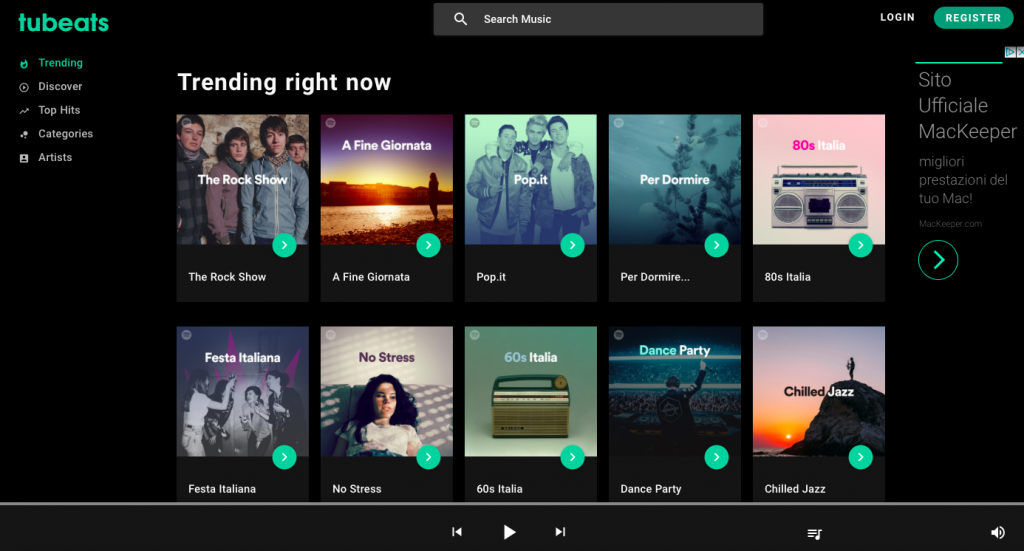This screenshot has height=551, width=1024.
Task: Go to Trending in the sidebar
Action: (60, 63)
